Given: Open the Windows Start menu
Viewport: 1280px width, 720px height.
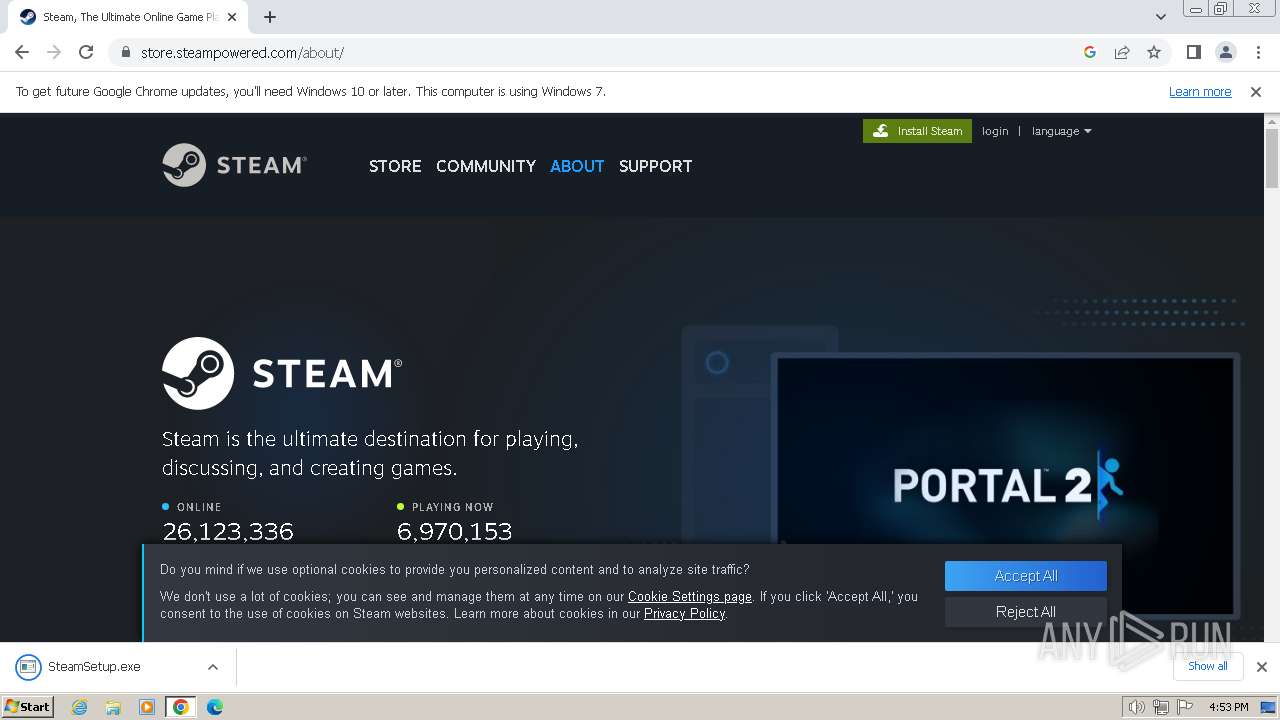Looking at the screenshot, I should [x=28, y=706].
